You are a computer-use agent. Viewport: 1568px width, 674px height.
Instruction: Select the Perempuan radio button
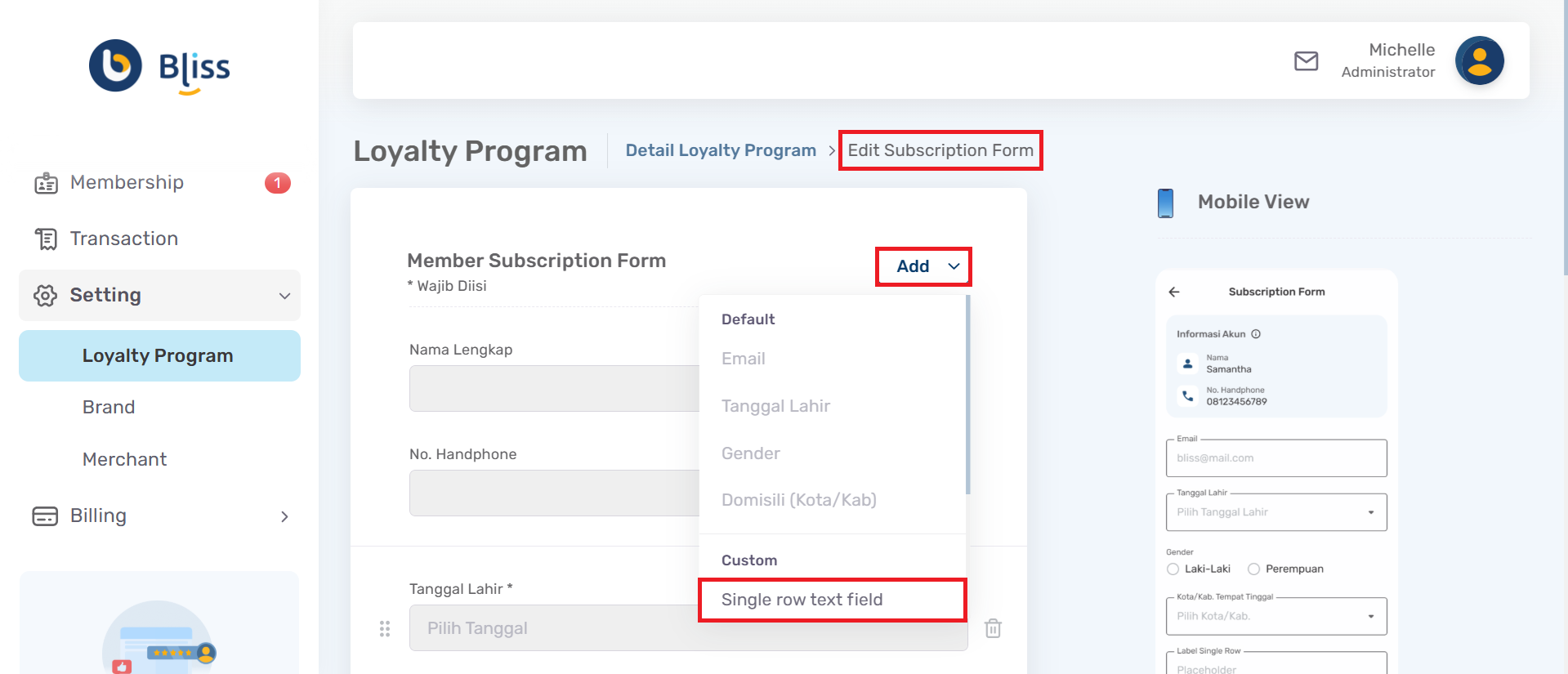(x=1253, y=569)
